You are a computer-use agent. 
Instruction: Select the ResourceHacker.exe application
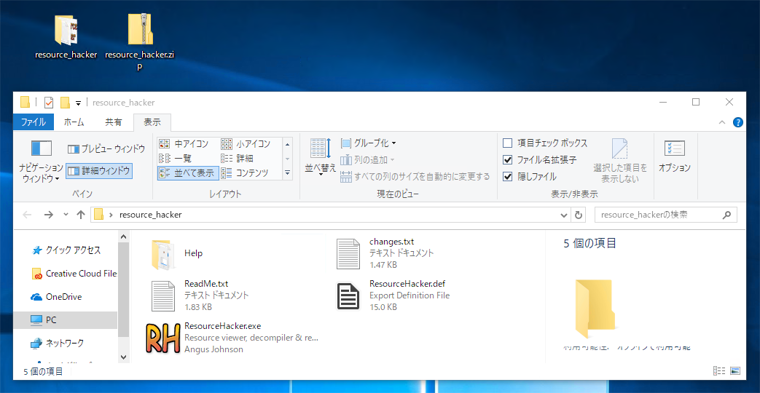click(x=233, y=338)
